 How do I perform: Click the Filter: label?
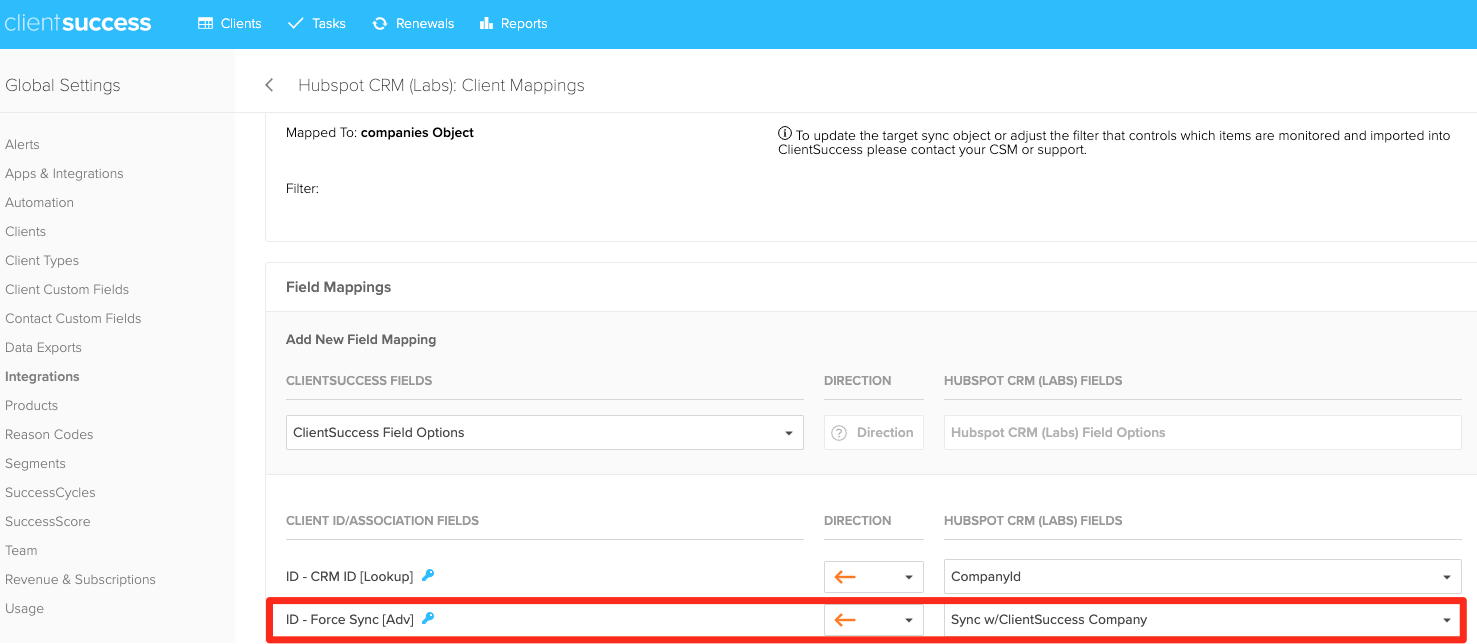coord(302,188)
